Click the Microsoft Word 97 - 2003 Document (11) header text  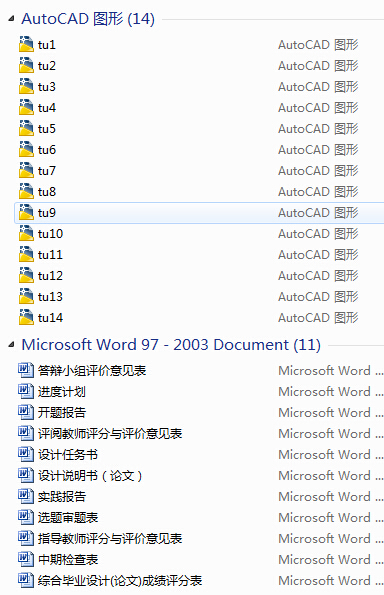pyautogui.click(x=171, y=345)
